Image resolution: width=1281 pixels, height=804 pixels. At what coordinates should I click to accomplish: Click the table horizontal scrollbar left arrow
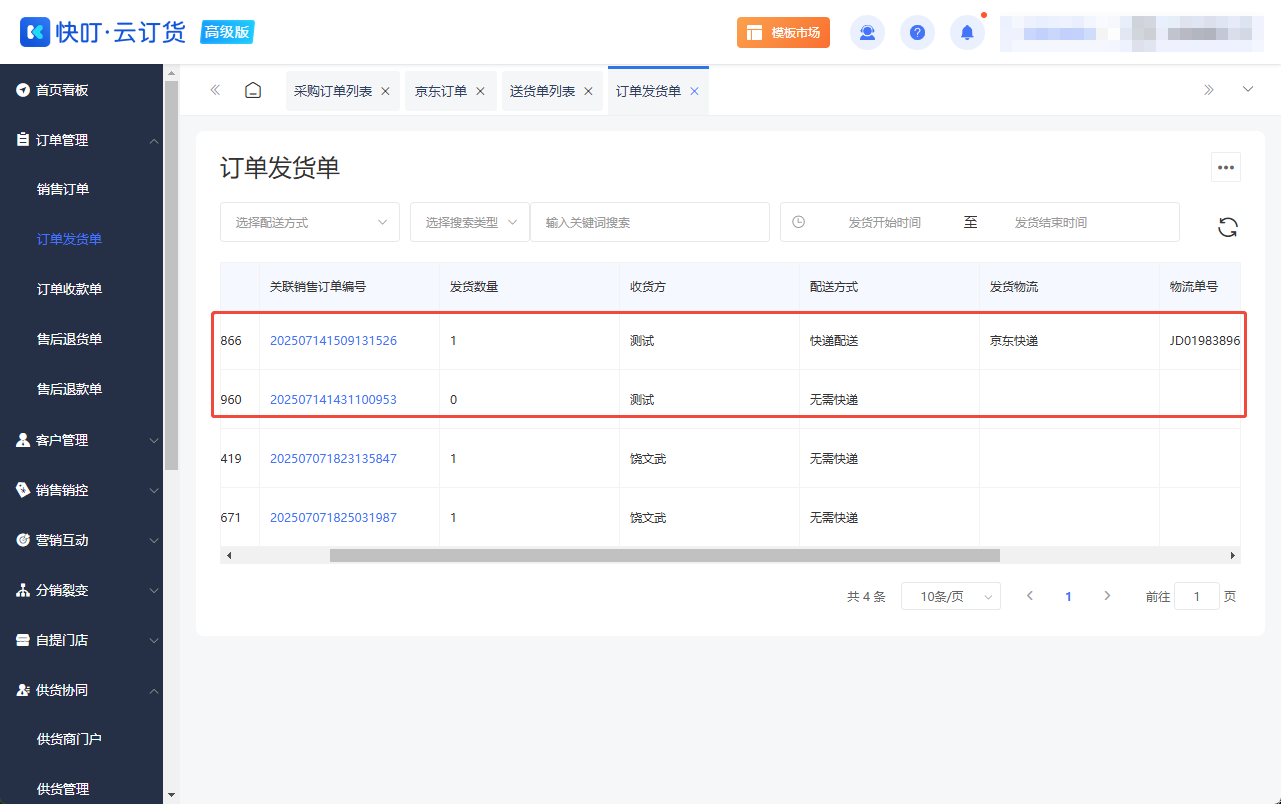[228, 555]
